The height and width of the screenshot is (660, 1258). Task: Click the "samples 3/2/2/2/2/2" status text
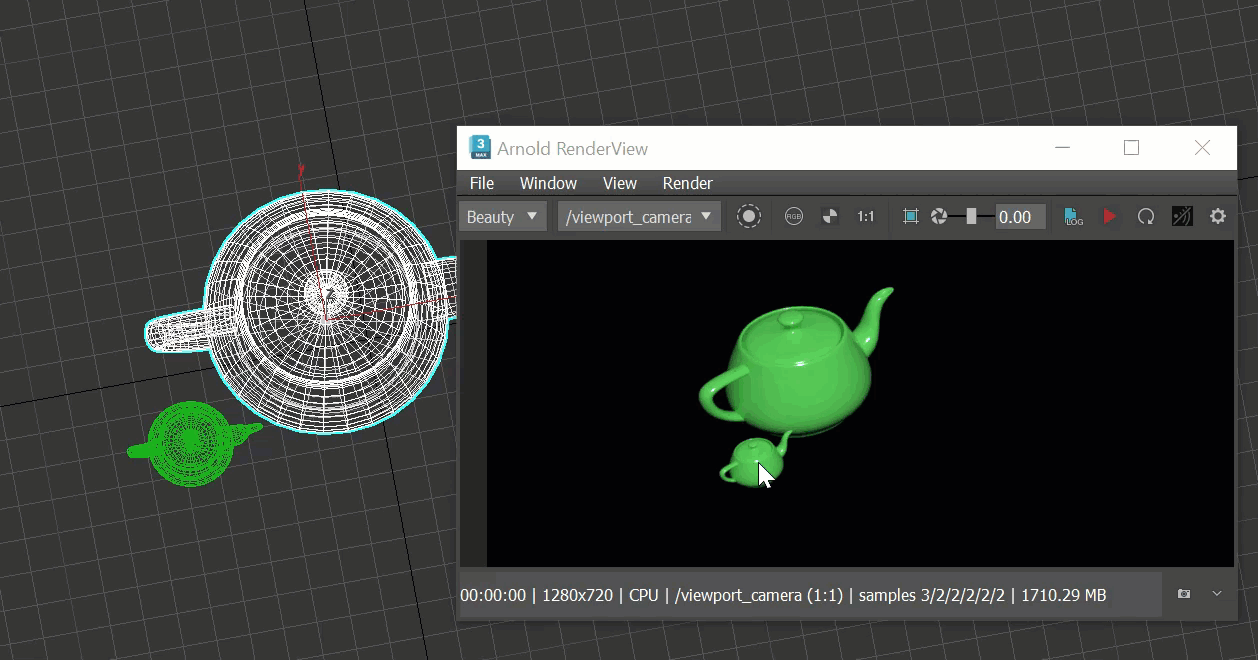pyautogui.click(x=930, y=595)
